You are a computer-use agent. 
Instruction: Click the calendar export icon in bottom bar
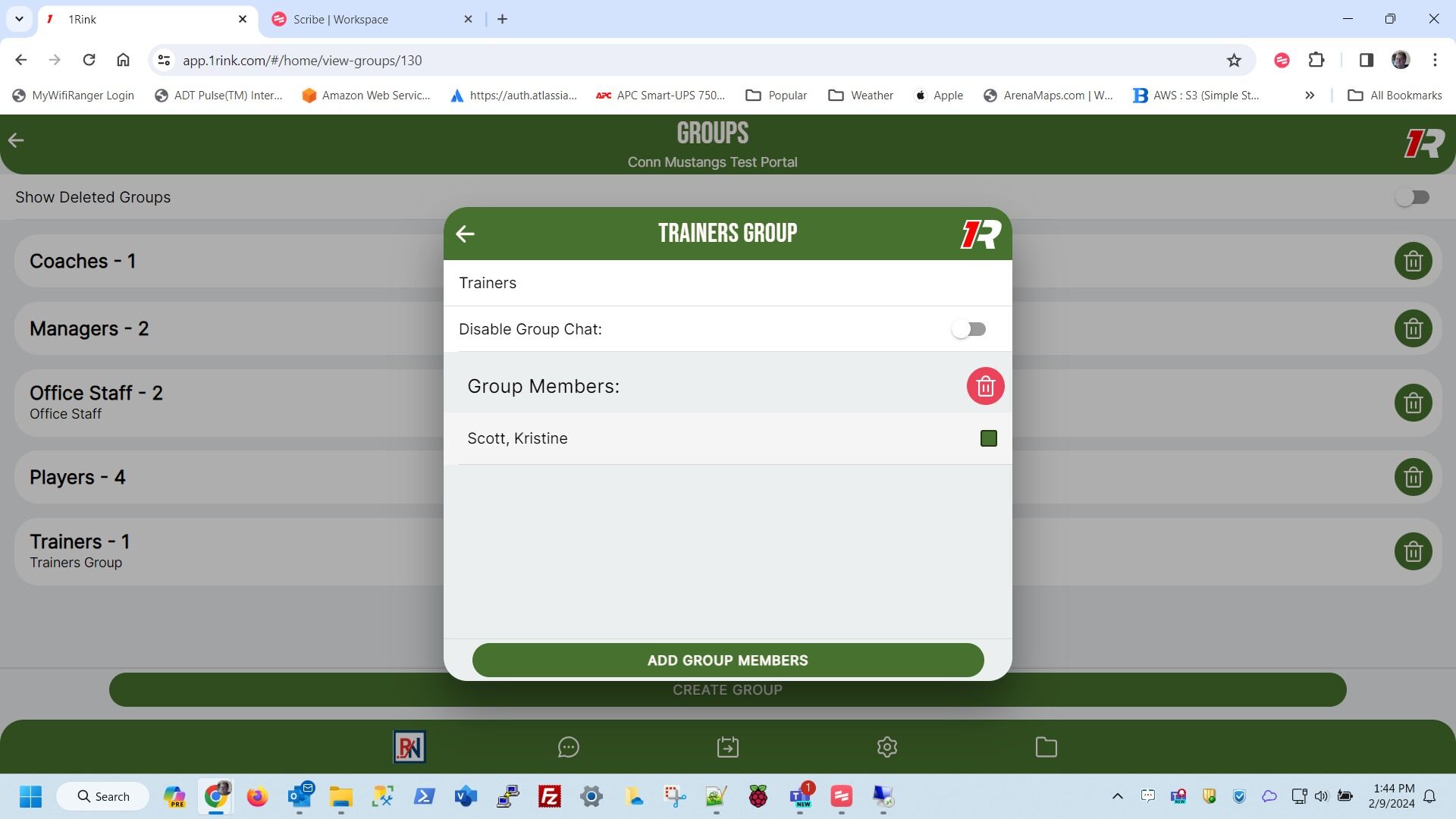[727, 748]
